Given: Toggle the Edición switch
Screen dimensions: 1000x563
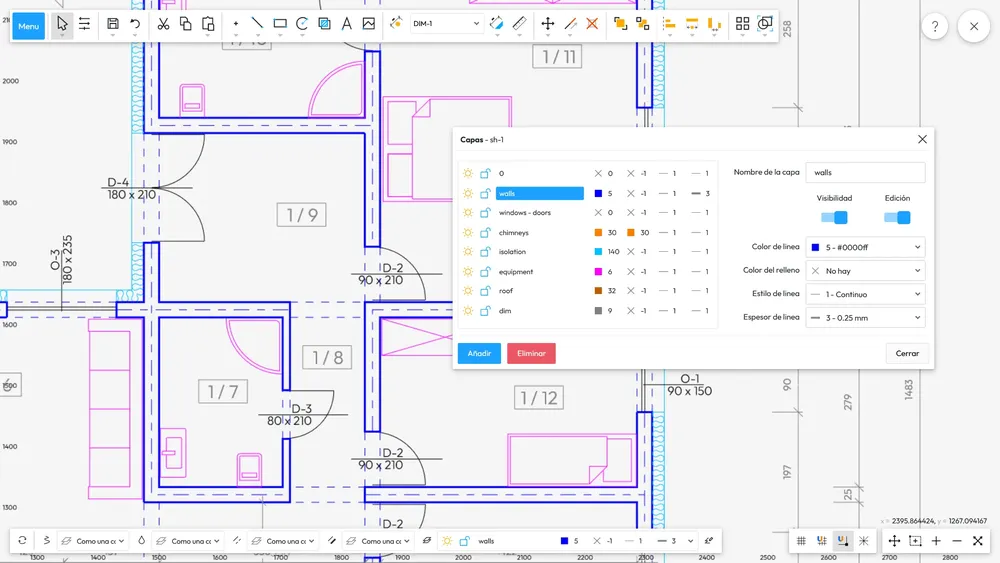Looking at the screenshot, I should [897, 218].
